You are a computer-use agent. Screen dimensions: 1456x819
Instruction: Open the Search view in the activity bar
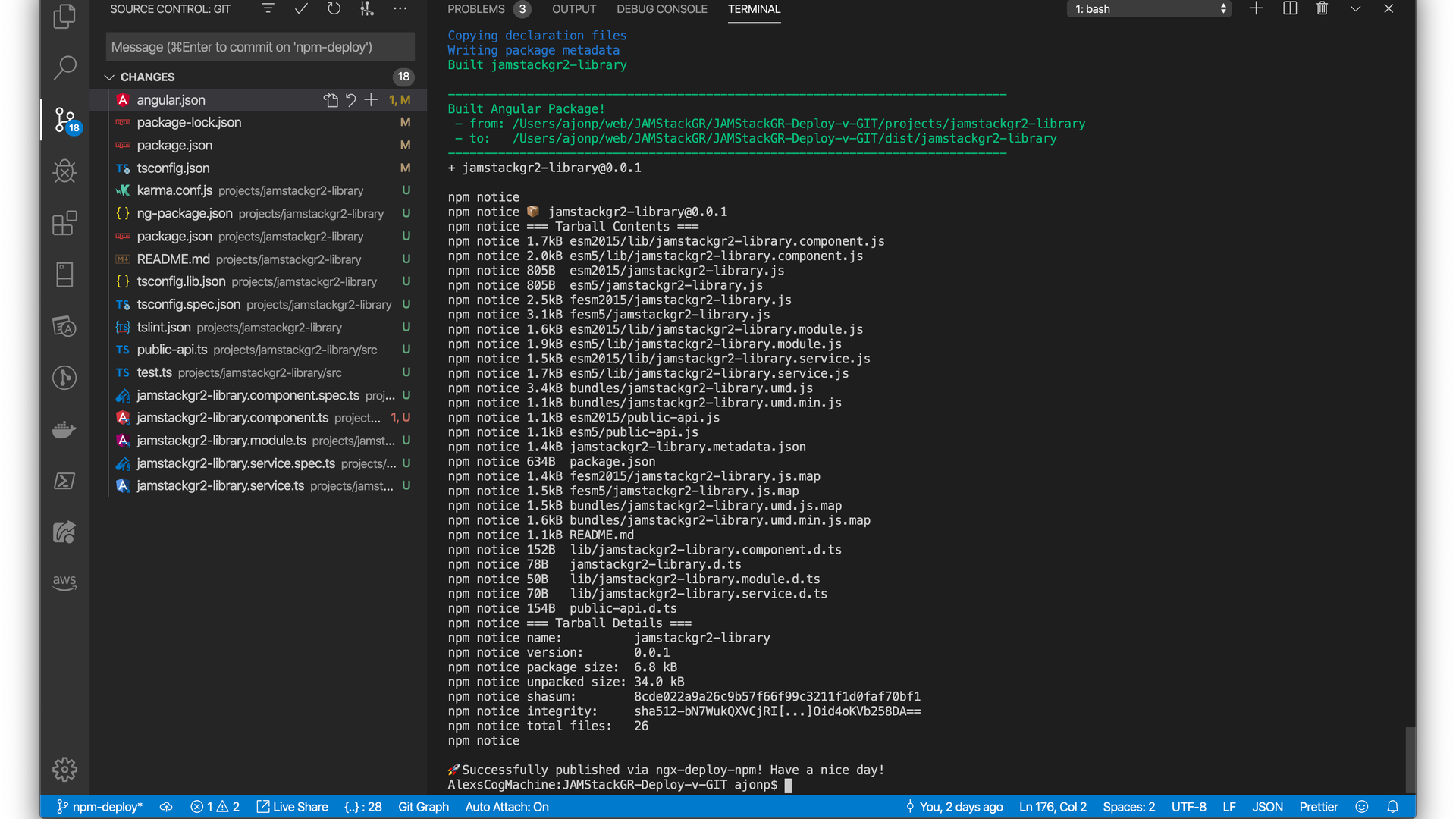(64, 67)
